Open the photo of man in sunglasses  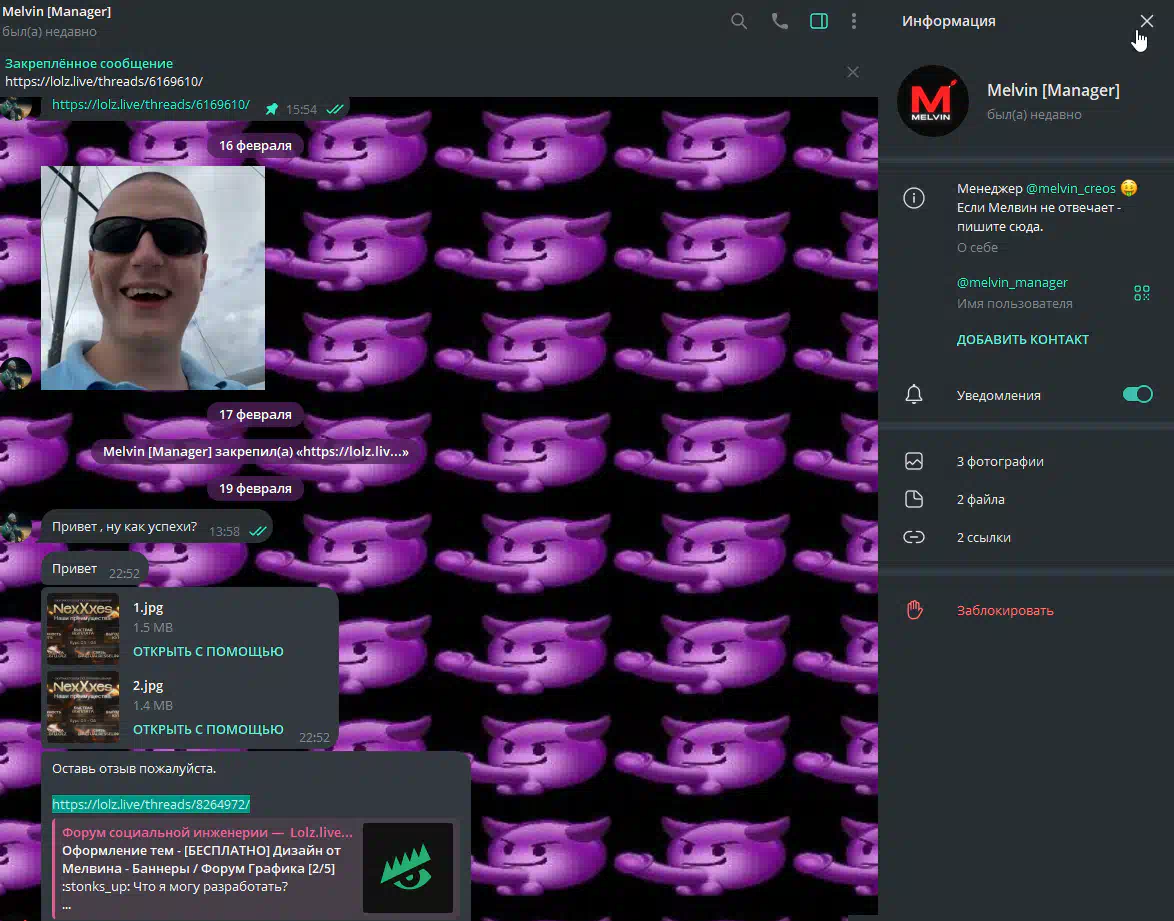pos(153,278)
